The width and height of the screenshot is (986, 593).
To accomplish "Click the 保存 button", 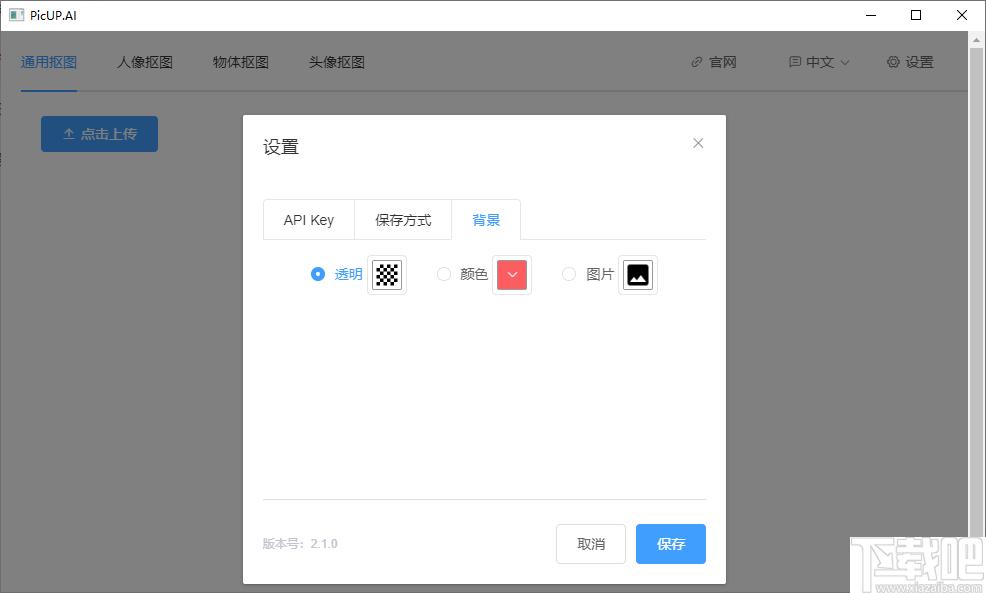I will pyautogui.click(x=670, y=544).
